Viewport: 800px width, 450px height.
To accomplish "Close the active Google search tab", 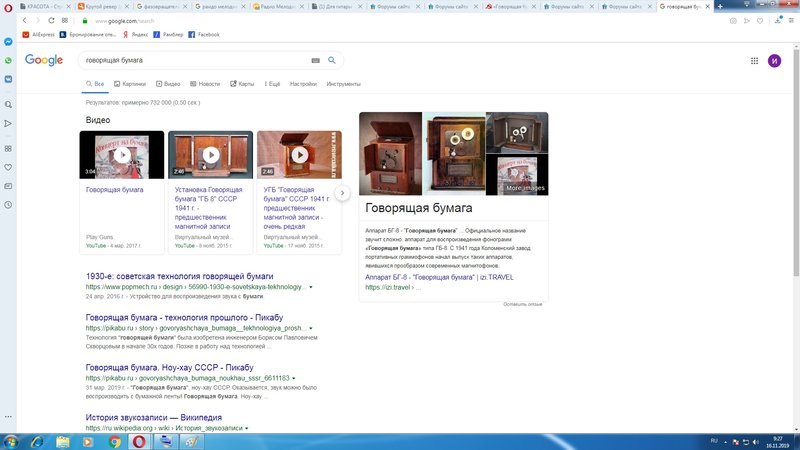I will pyautogui.click(x=707, y=7).
